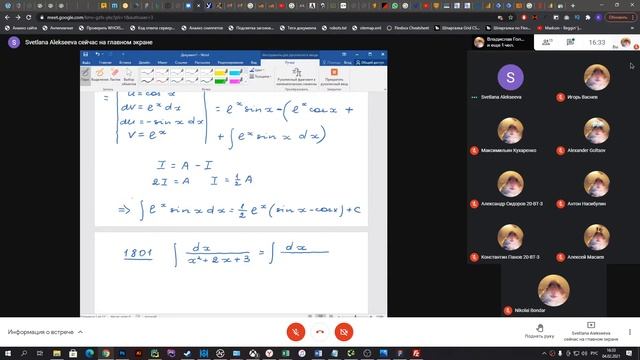Click your own avatar in Meet header
The height and width of the screenshot is (360, 640).
625,42
